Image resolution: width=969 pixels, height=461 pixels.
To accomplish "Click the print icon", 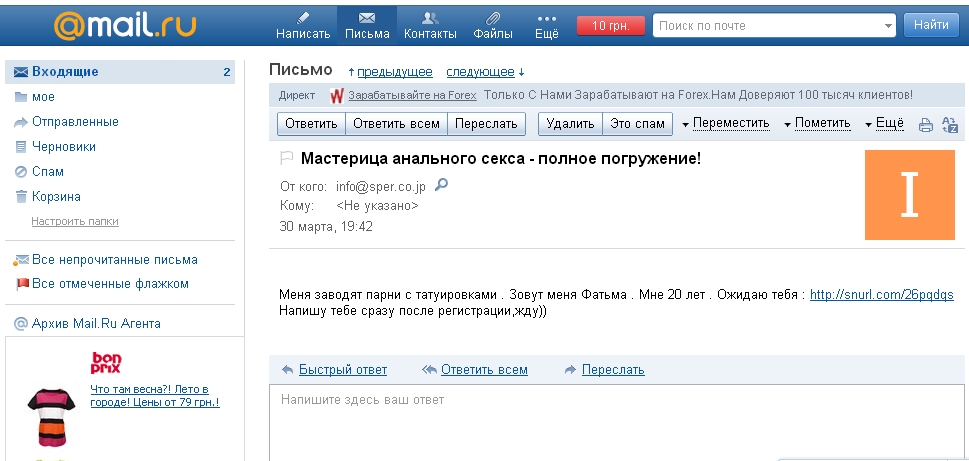I will (x=925, y=125).
